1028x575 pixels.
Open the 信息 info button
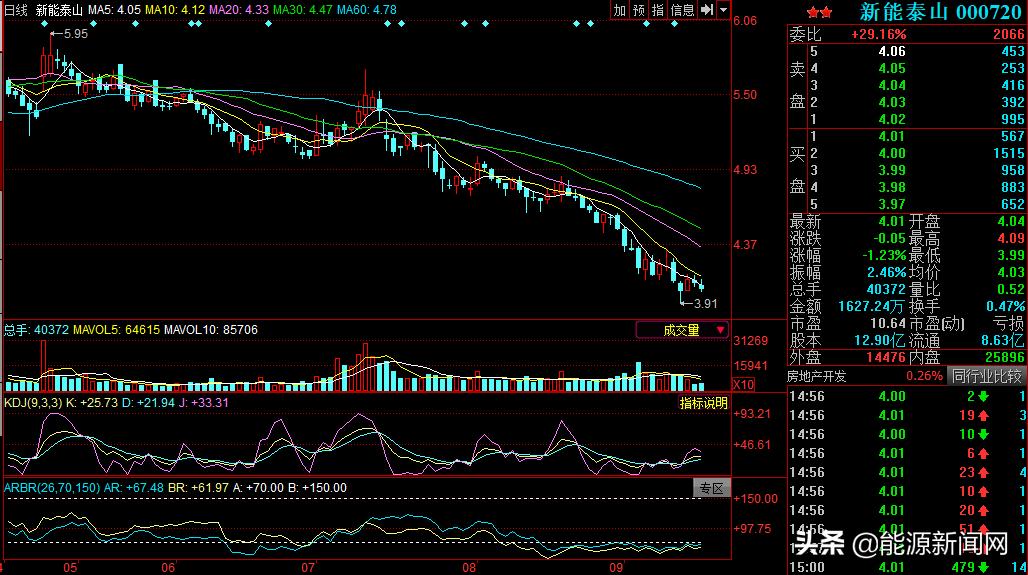pos(682,10)
